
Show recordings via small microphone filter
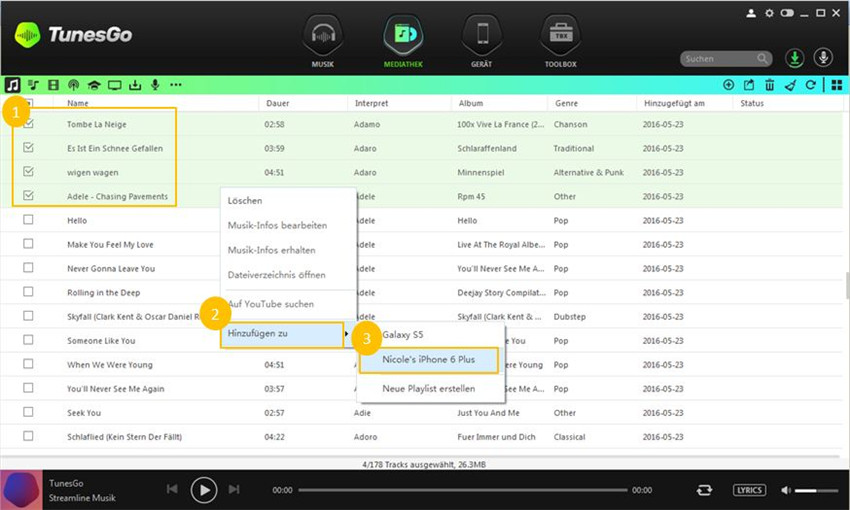point(155,85)
